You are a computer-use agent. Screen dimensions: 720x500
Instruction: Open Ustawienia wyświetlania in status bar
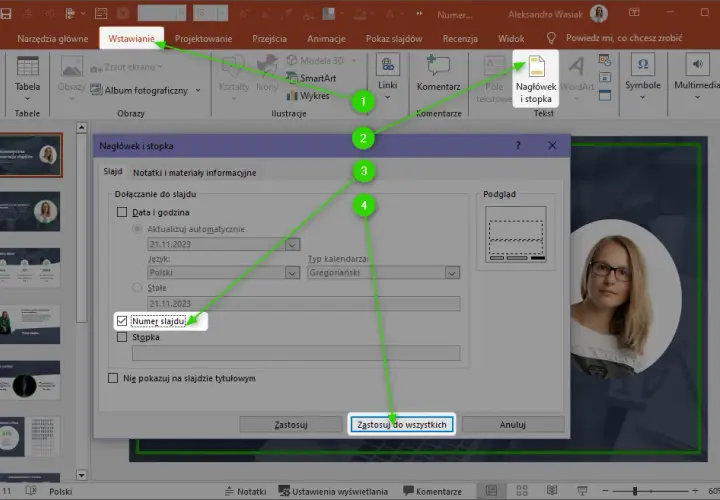click(x=333, y=491)
